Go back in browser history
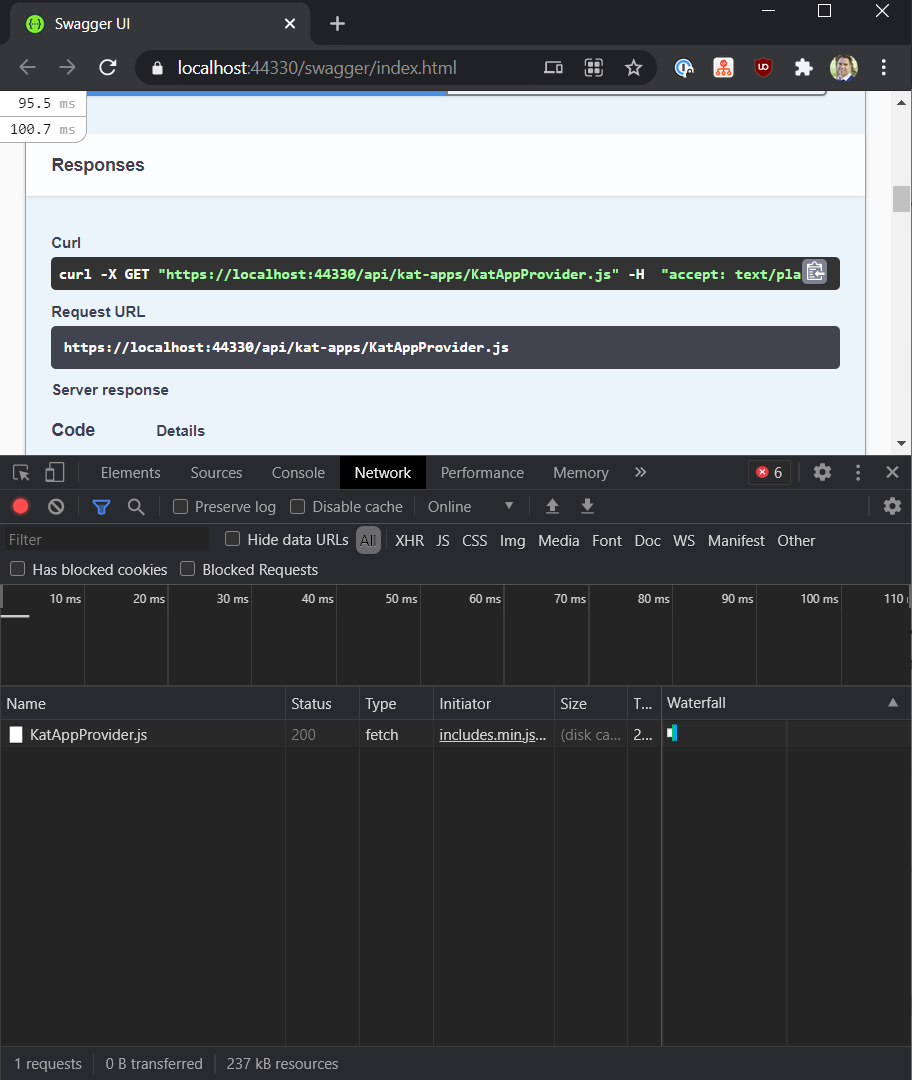Image resolution: width=912 pixels, height=1080 pixels. click(28, 68)
